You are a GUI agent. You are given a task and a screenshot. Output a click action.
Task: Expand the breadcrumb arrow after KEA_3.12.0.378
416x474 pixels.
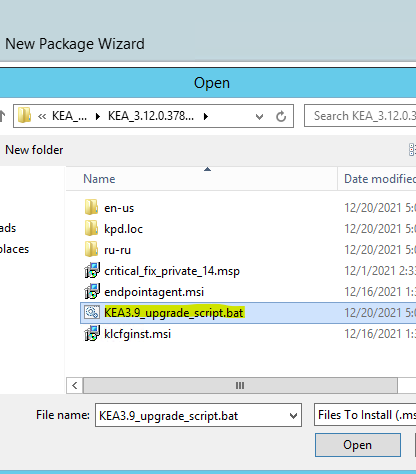(x=206, y=116)
